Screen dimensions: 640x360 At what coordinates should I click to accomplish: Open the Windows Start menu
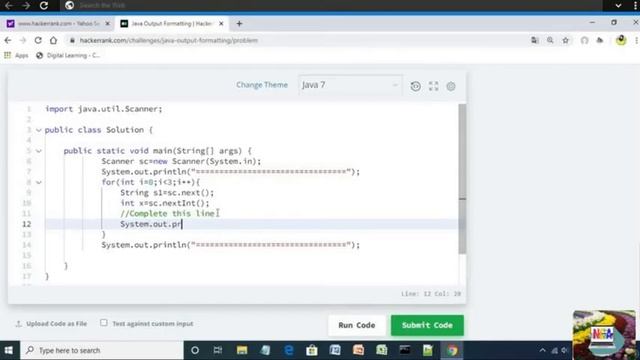[x=9, y=350]
